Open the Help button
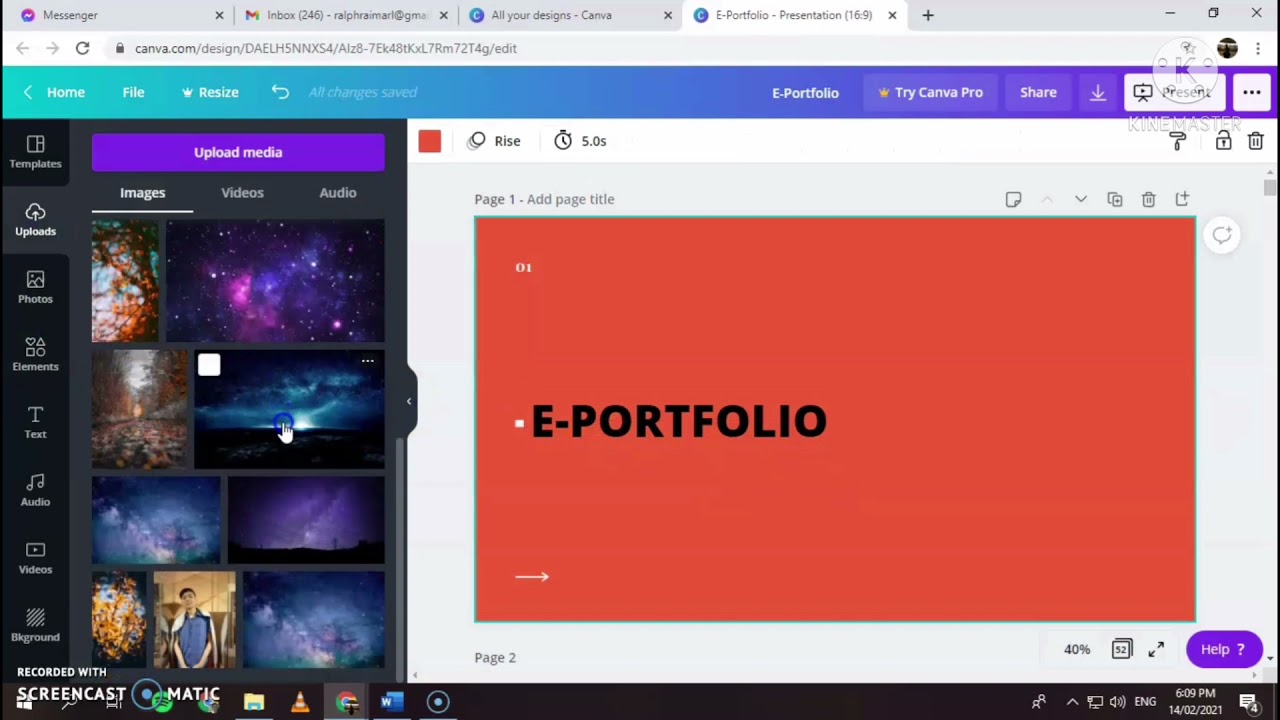The width and height of the screenshot is (1280, 720). [1224, 649]
